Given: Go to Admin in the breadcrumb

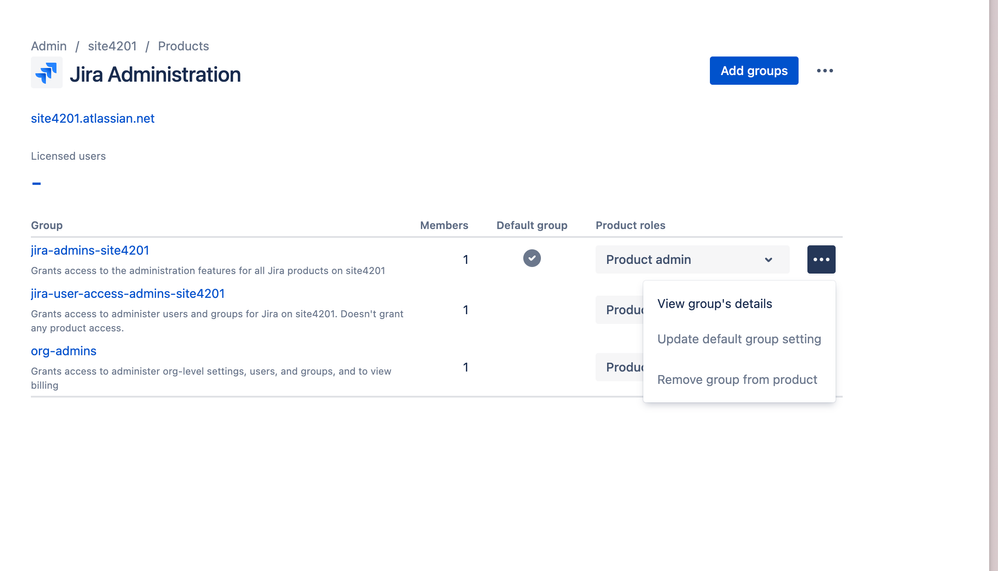Looking at the screenshot, I should pos(49,46).
